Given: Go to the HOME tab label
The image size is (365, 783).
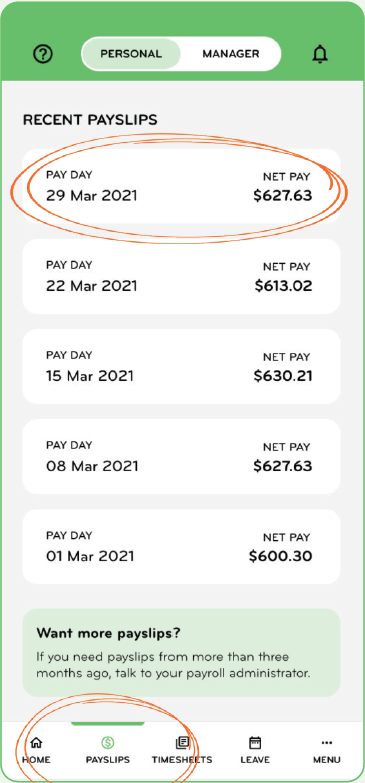Looking at the screenshot, I should (x=36, y=760).
